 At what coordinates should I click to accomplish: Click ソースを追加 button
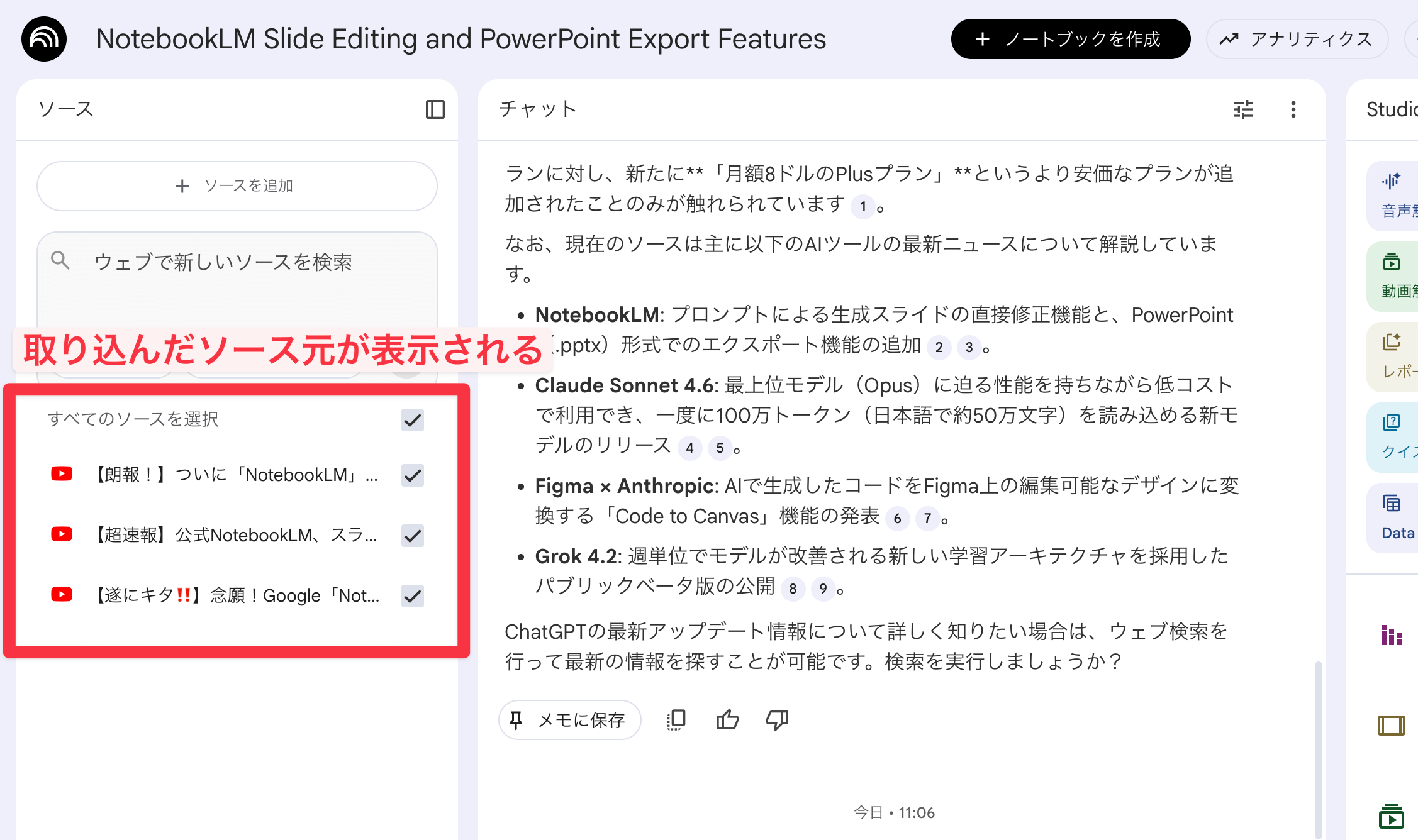[237, 186]
